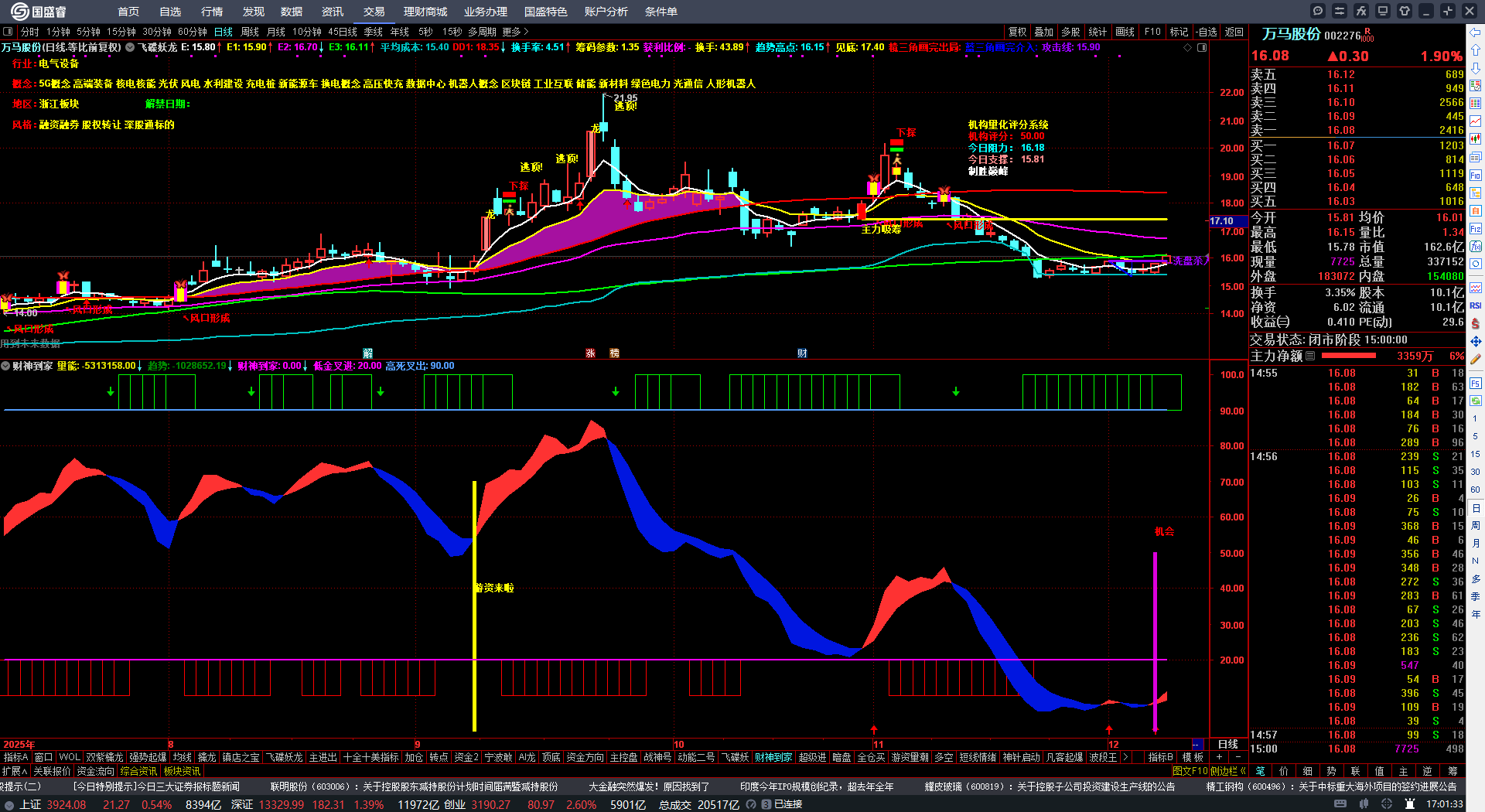1485x812 pixels.
Task: Select the pencil drawing tool icon
Action: (1476, 359)
